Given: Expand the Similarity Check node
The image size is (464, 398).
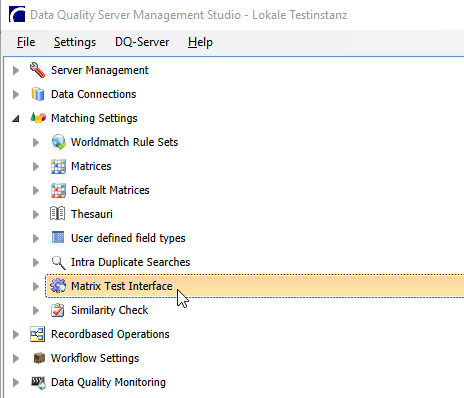Looking at the screenshot, I should click(36, 310).
